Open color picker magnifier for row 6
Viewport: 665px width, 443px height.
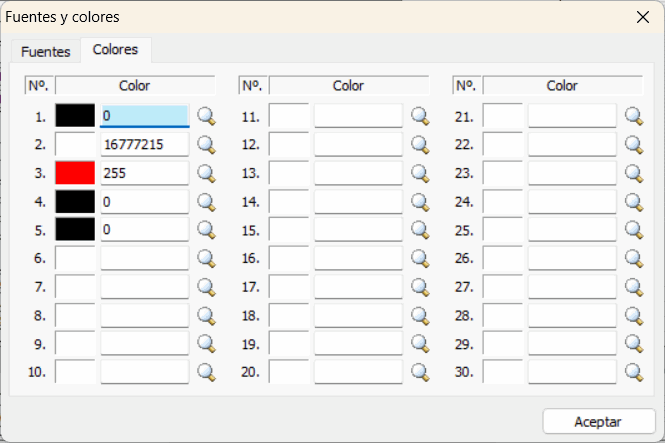point(207,258)
